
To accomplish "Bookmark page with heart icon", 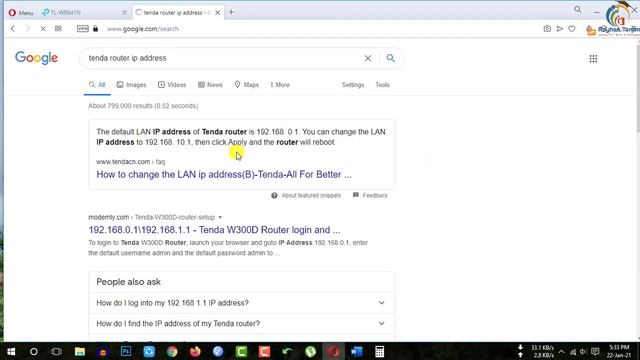I will point(572,29).
